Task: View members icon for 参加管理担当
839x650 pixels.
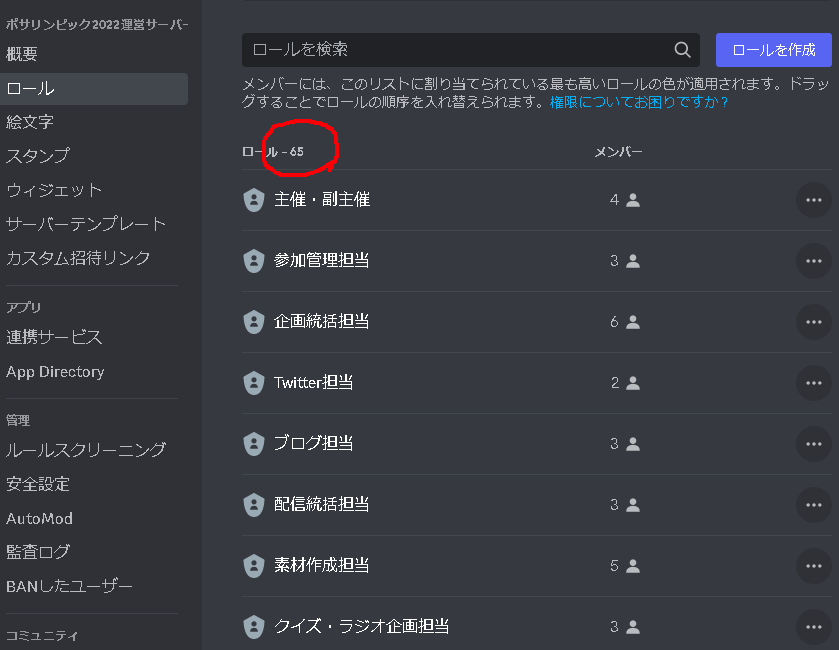Action: click(x=633, y=261)
